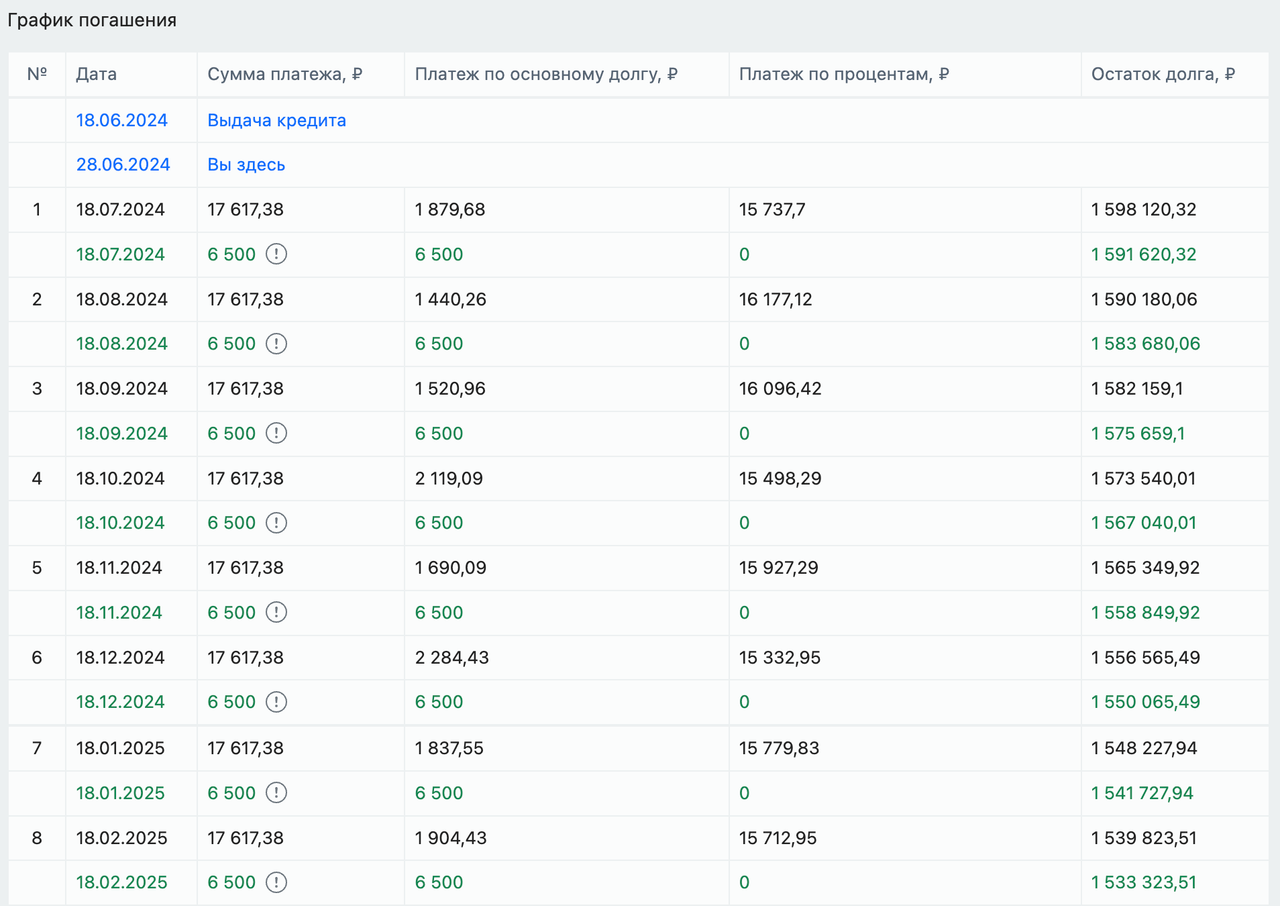Click the "№" column header

click(38, 74)
